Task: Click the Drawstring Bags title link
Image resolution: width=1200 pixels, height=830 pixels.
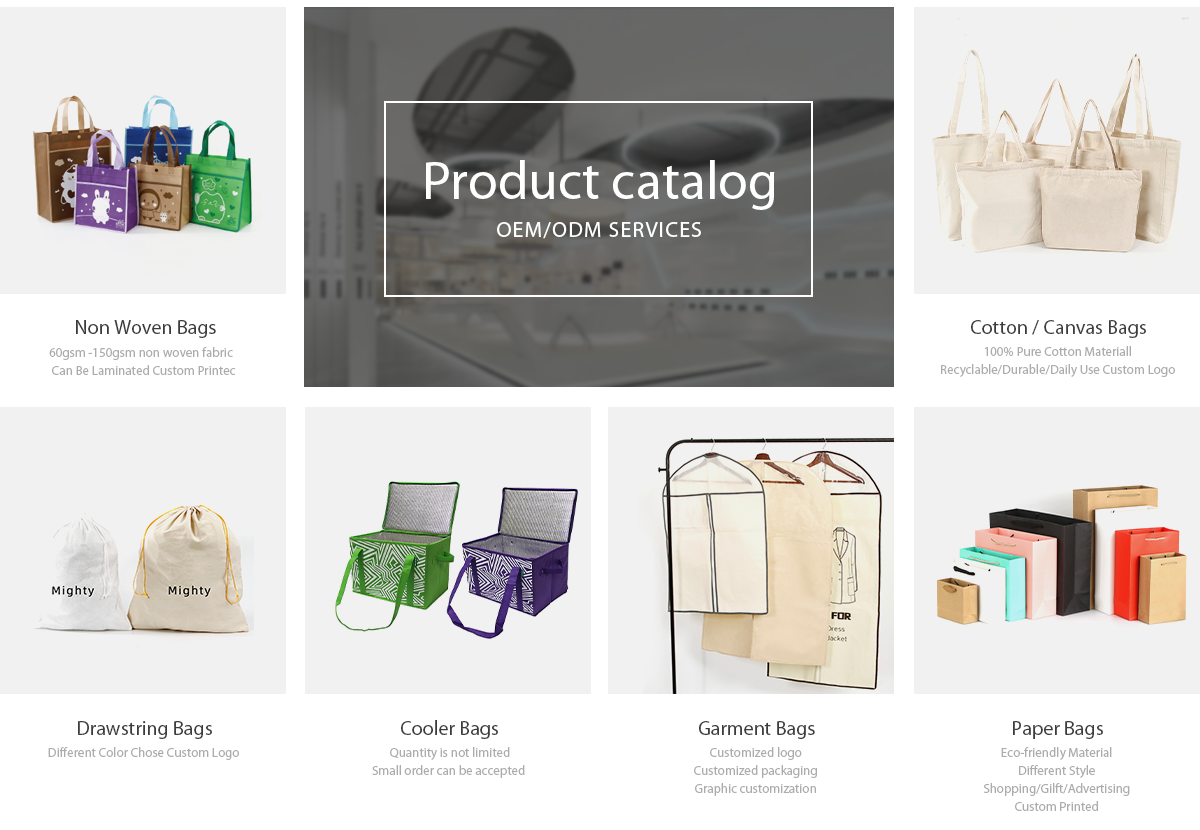Action: (145, 728)
